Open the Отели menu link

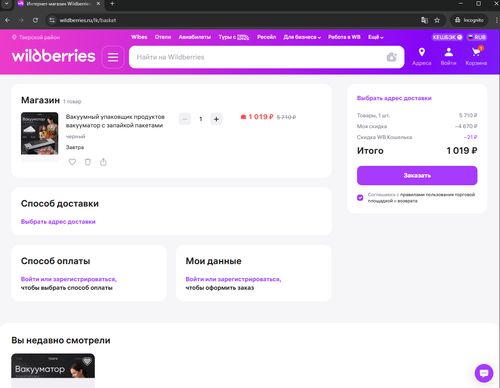163,37
